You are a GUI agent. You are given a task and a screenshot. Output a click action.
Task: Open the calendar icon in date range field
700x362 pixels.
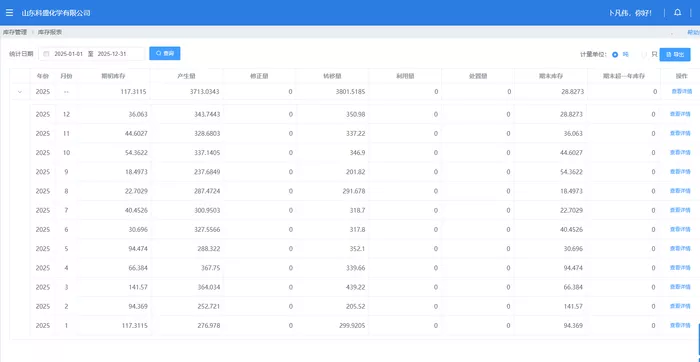click(x=46, y=54)
